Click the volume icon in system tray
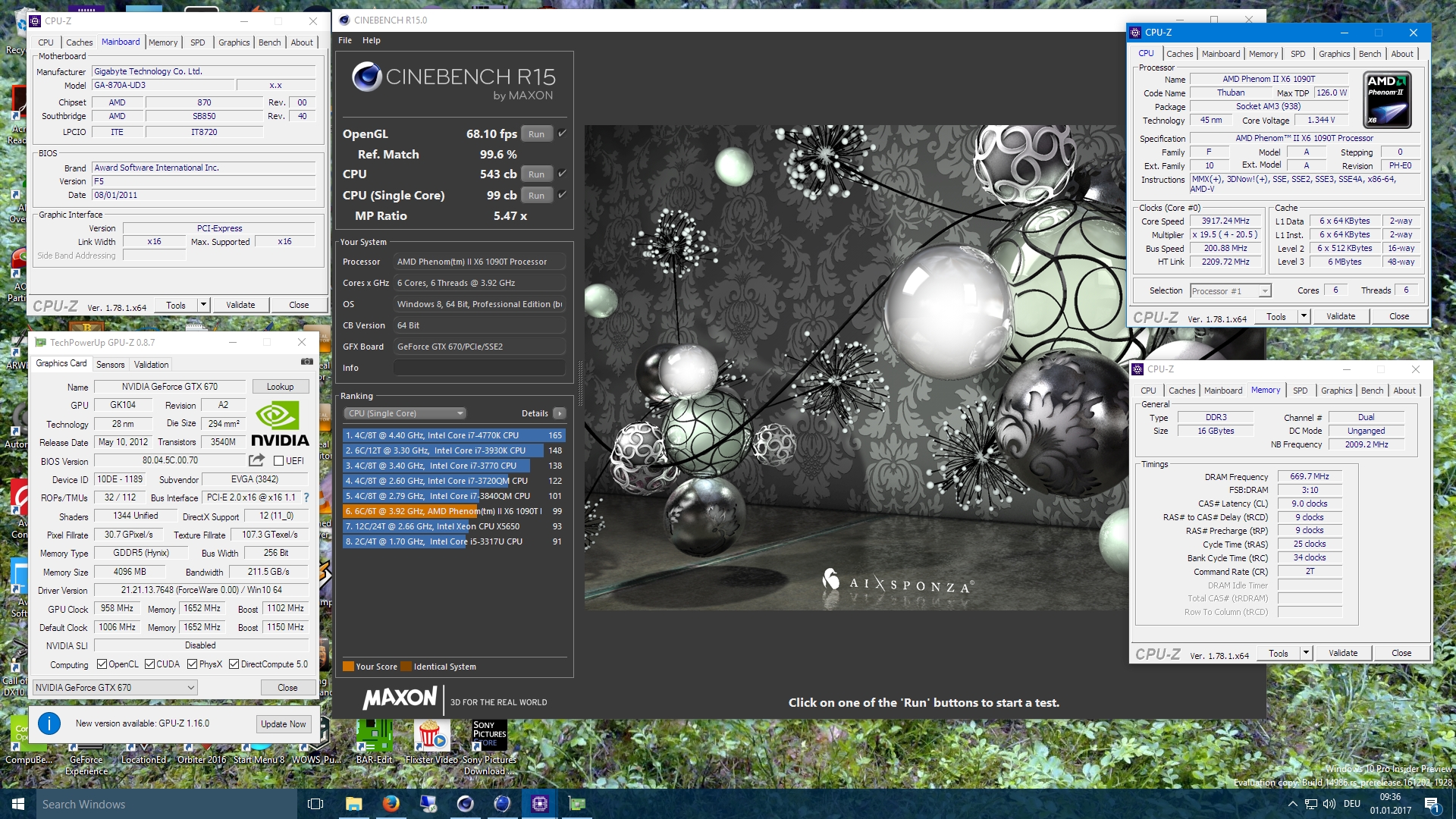Screen dimensions: 1456x819 click(1329, 804)
